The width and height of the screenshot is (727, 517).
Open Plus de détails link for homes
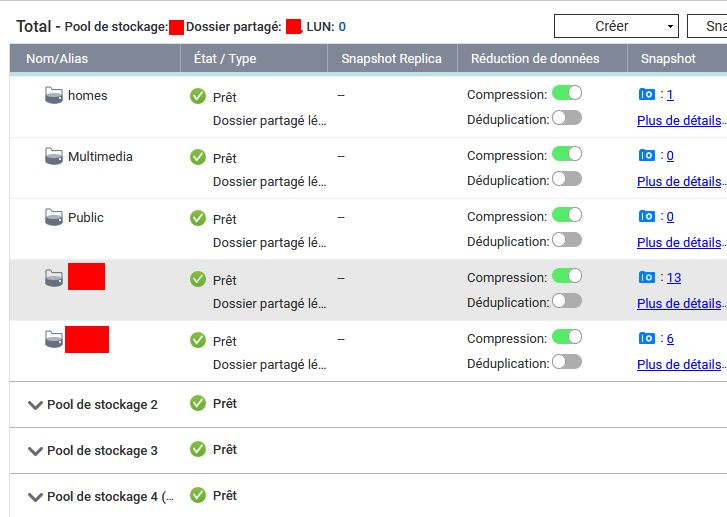click(679, 120)
